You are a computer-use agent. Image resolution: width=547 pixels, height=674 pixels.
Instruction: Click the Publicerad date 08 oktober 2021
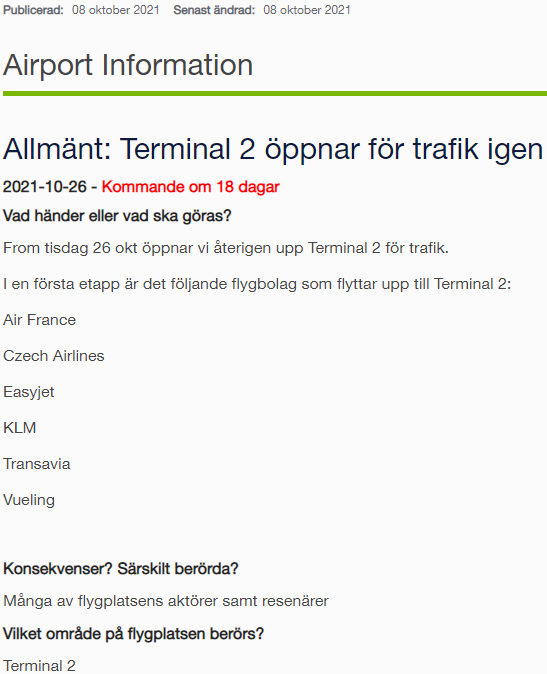pyautogui.click(x=116, y=10)
